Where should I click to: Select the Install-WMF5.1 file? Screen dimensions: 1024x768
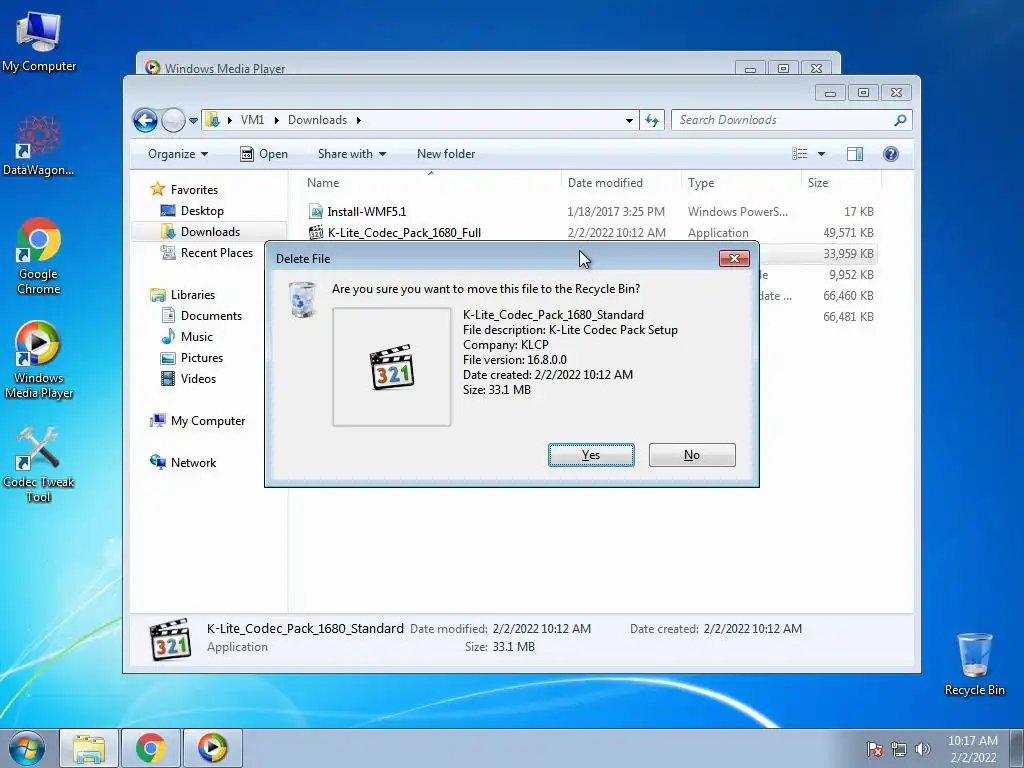(366, 212)
